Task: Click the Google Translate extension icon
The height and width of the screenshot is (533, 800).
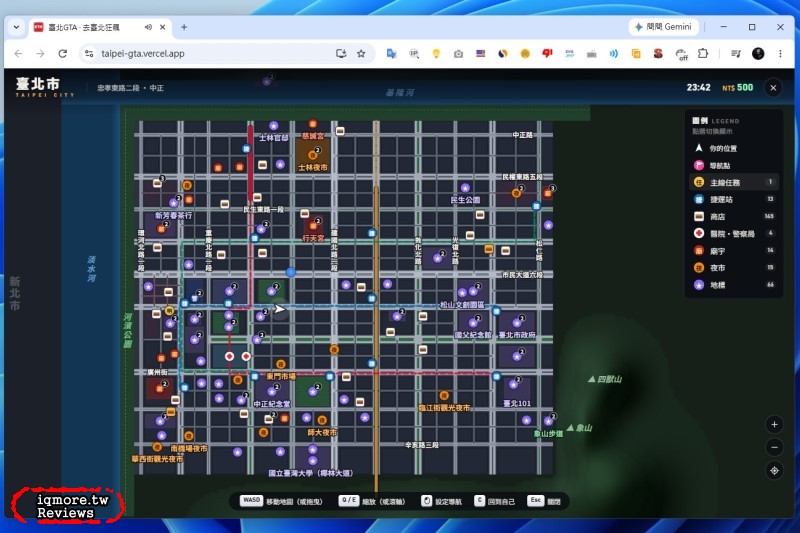Action: (391, 54)
